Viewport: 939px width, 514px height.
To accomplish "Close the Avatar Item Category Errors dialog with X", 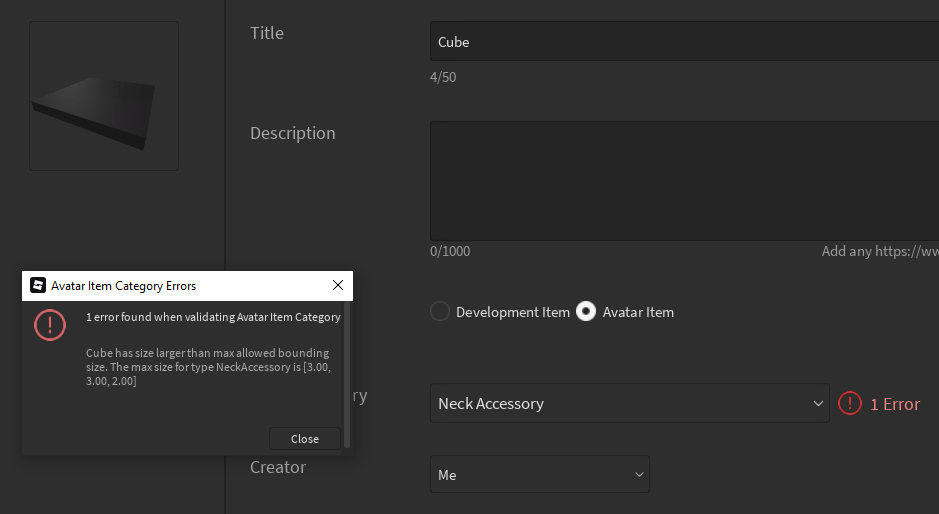I will 337,286.
